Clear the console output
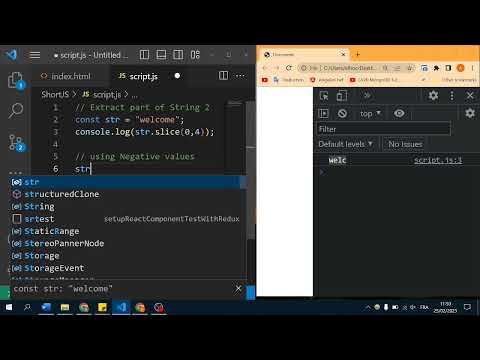This screenshot has width=480, height=360. pos(342,113)
